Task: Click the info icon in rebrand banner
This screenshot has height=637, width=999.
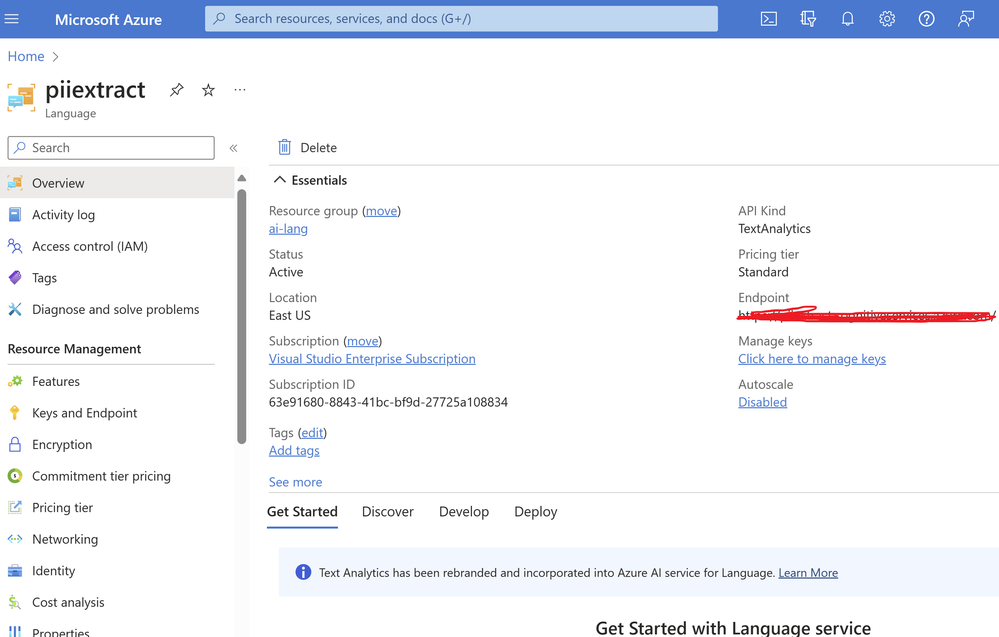Action: tap(303, 572)
